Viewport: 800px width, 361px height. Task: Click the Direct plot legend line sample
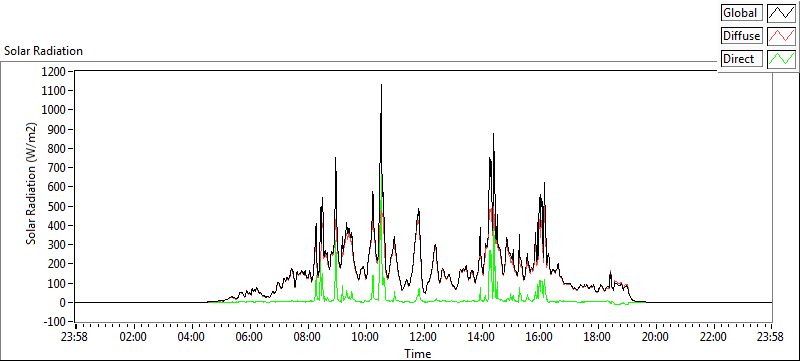click(781, 59)
